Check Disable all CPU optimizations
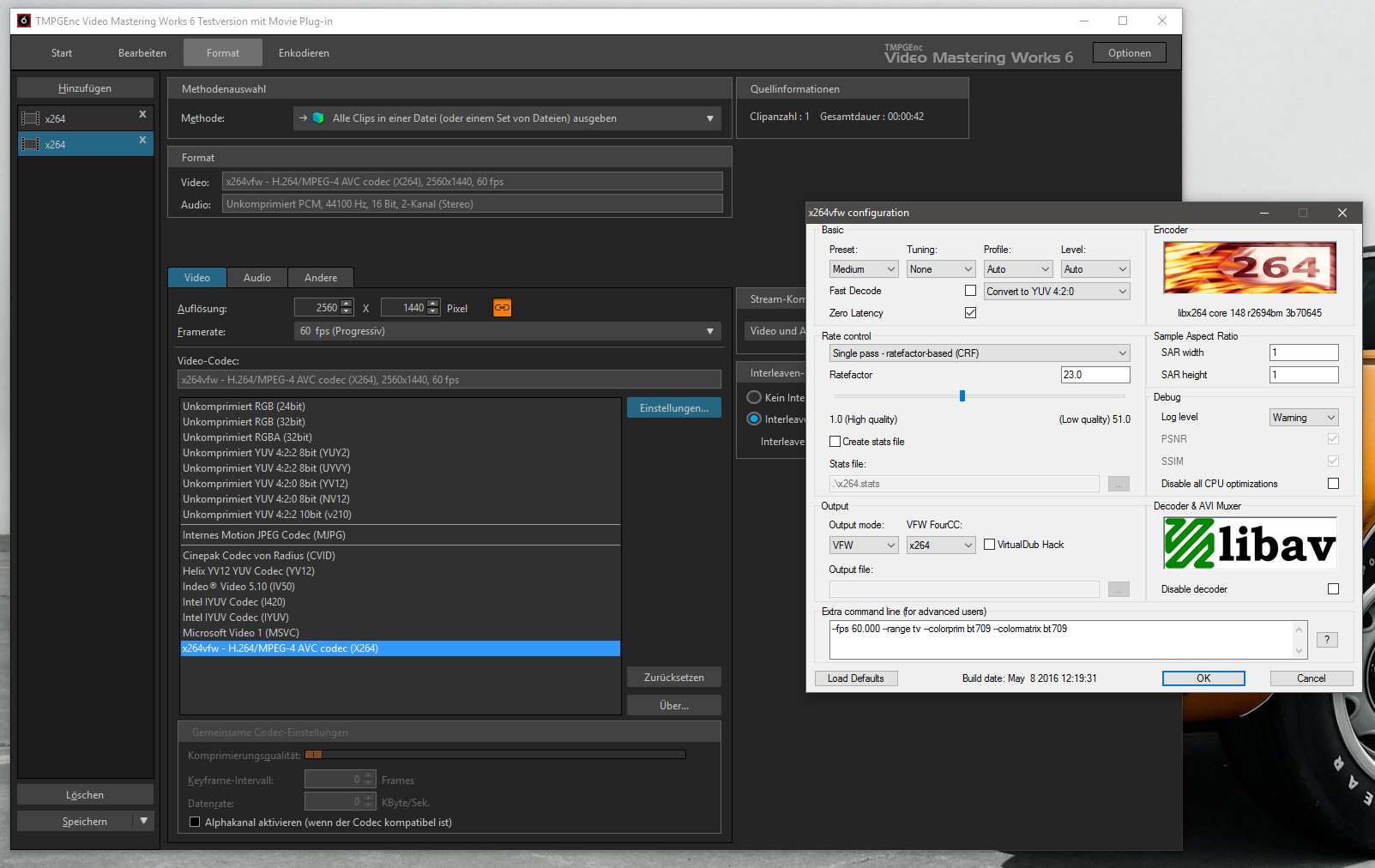 click(x=1333, y=484)
